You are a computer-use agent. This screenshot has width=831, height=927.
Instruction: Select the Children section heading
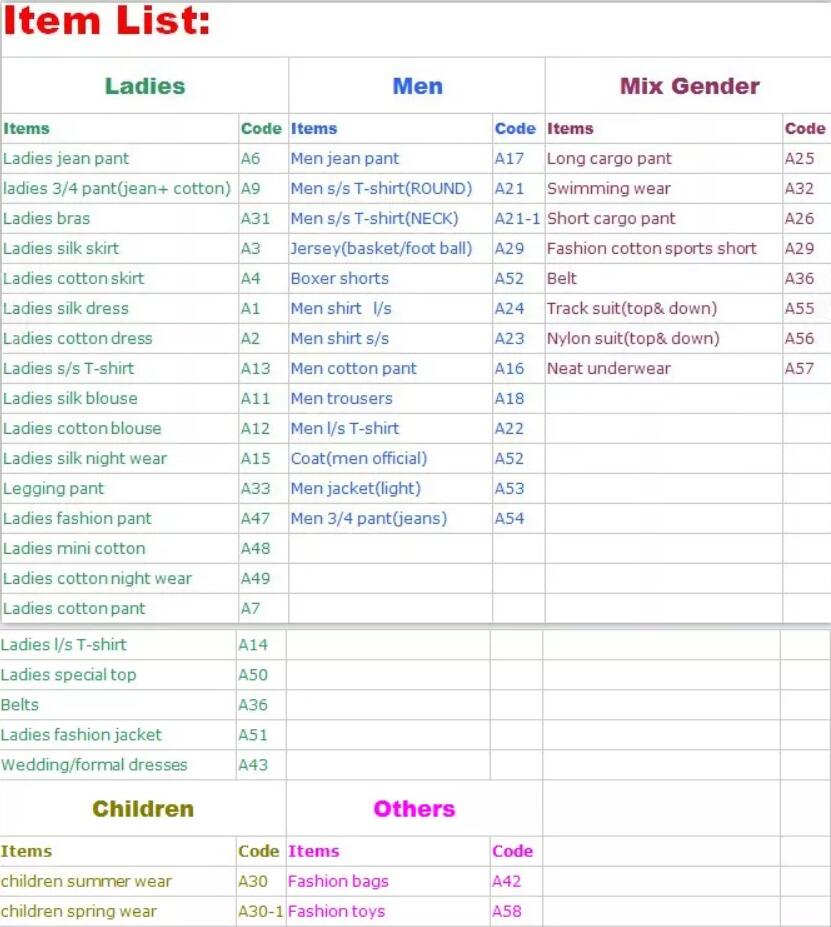click(x=143, y=809)
